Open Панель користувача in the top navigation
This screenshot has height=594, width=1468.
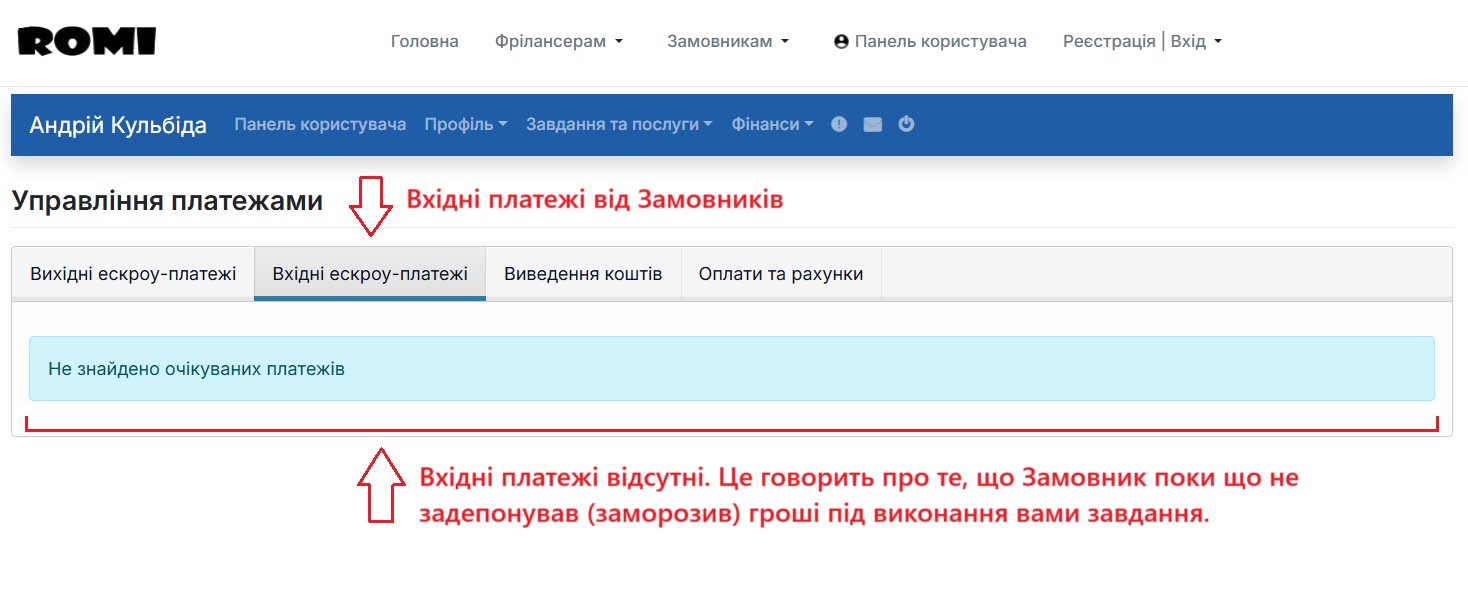click(930, 42)
